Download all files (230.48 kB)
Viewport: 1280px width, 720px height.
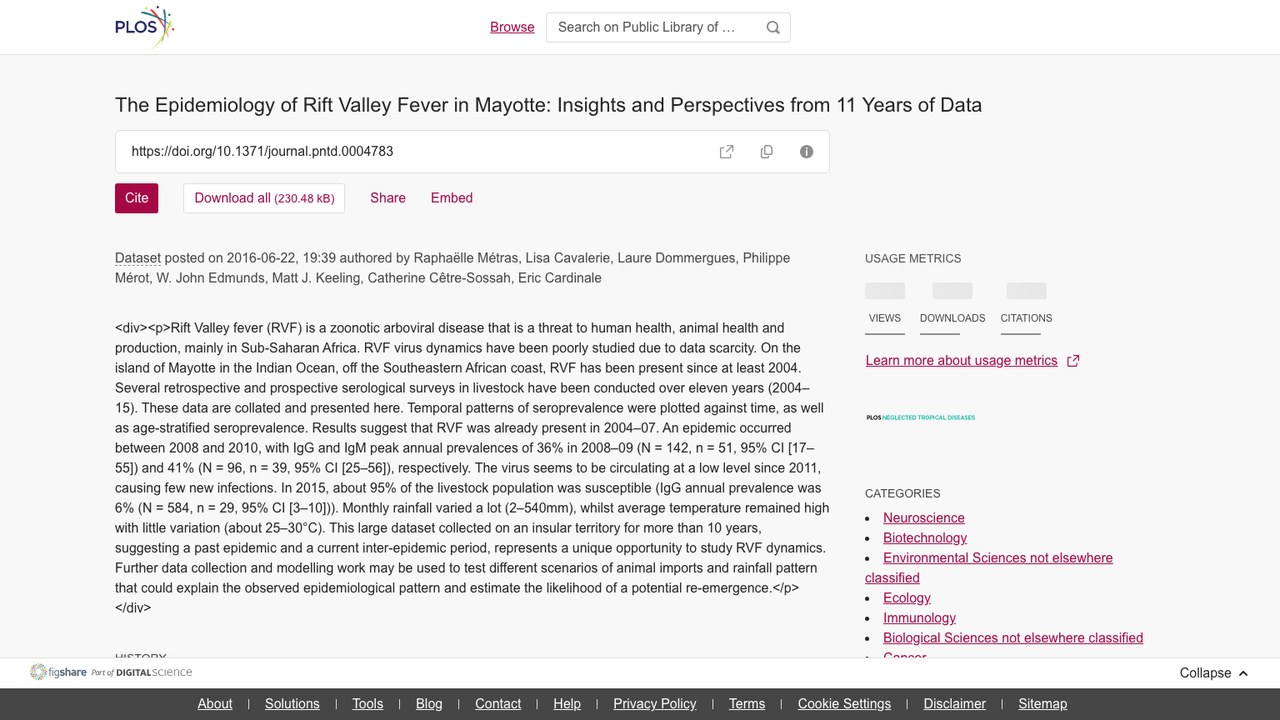tap(264, 198)
